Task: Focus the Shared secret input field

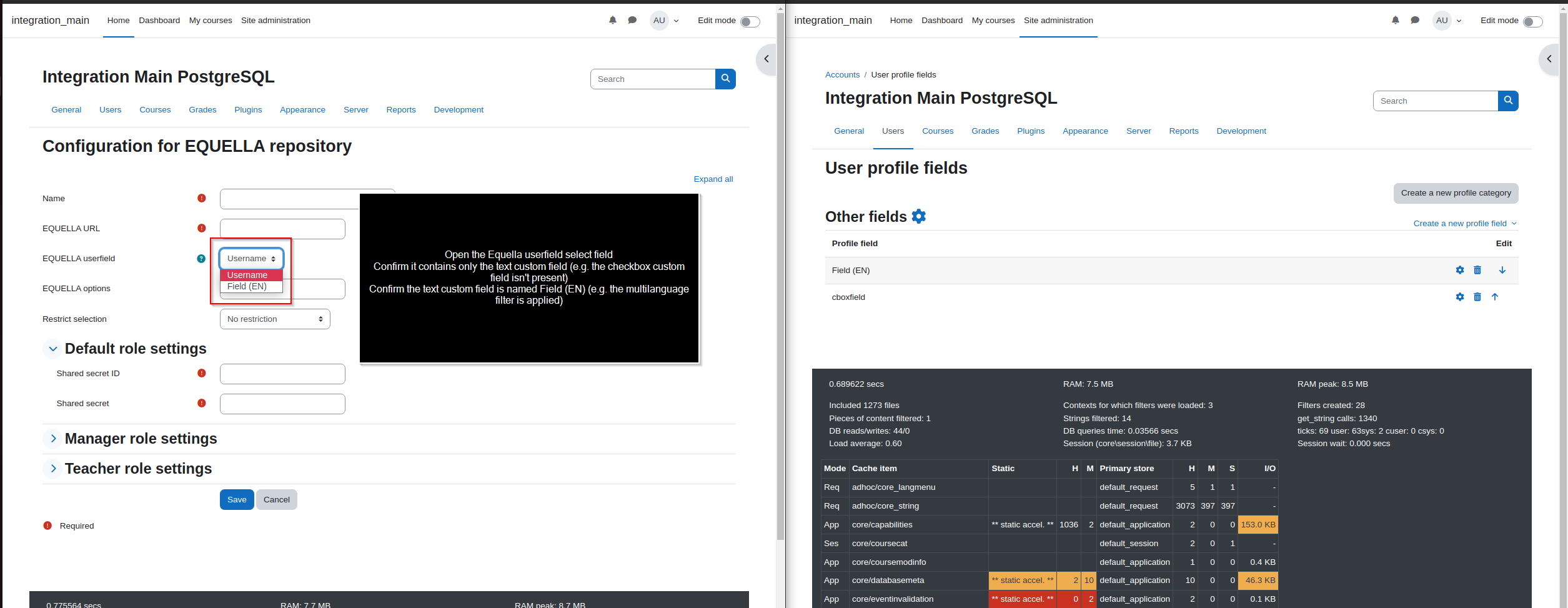Action: click(282, 404)
